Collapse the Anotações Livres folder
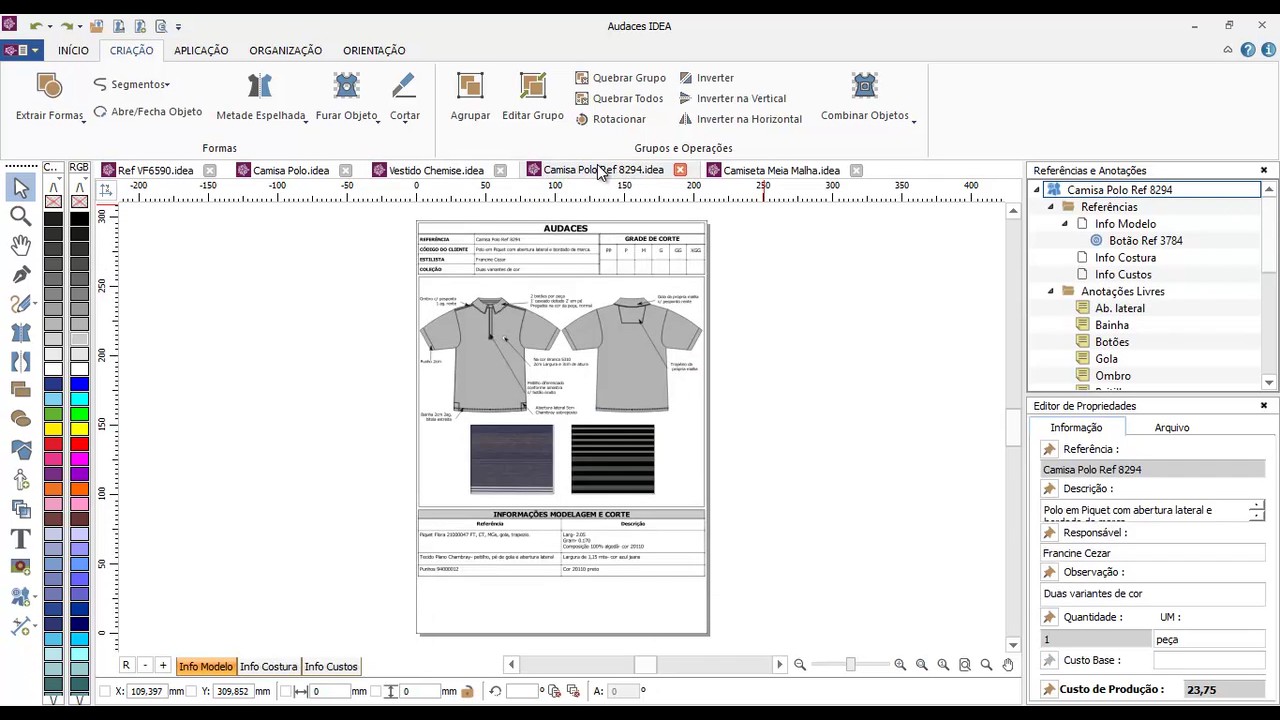Viewport: 1280px width, 720px height. (x=1050, y=291)
